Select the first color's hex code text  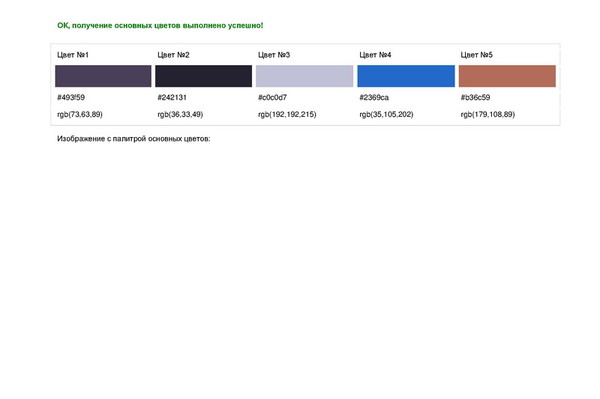71,97
